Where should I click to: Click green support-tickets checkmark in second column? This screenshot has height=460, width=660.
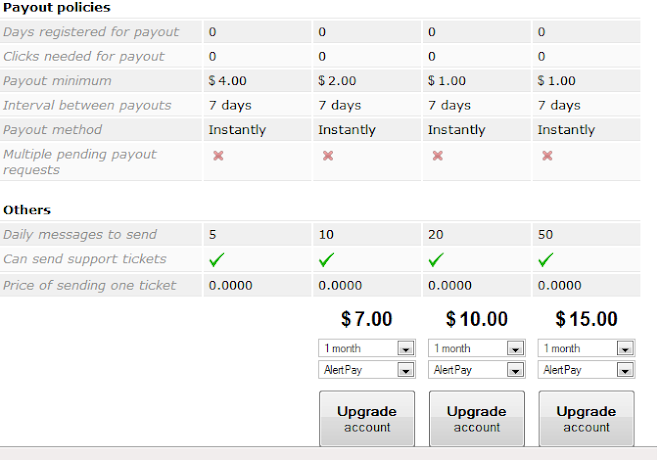tap(327, 260)
